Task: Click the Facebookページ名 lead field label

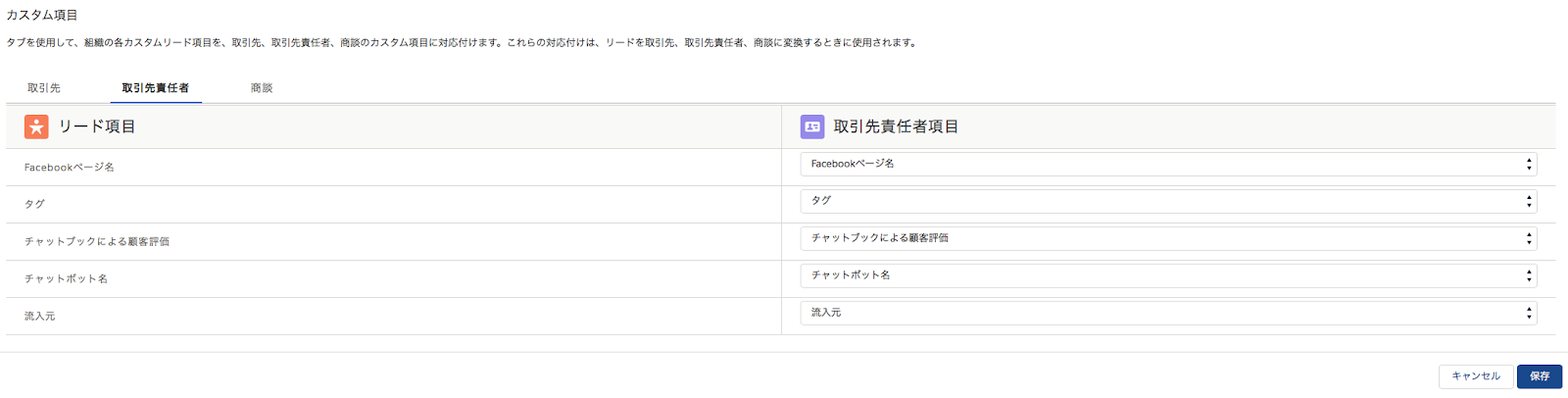Action: click(x=70, y=168)
